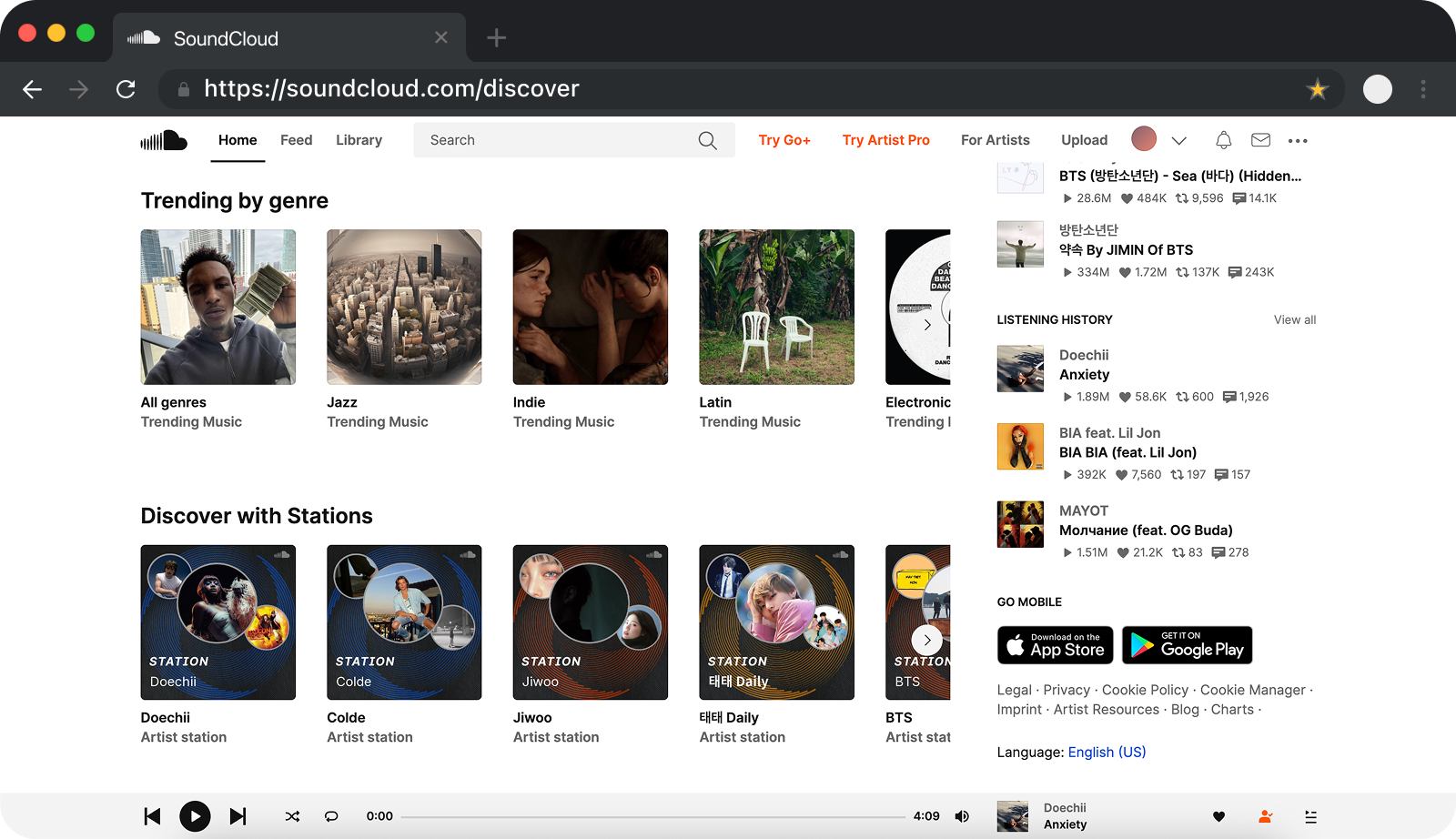Open the All genres trending thumbnail

pos(218,307)
